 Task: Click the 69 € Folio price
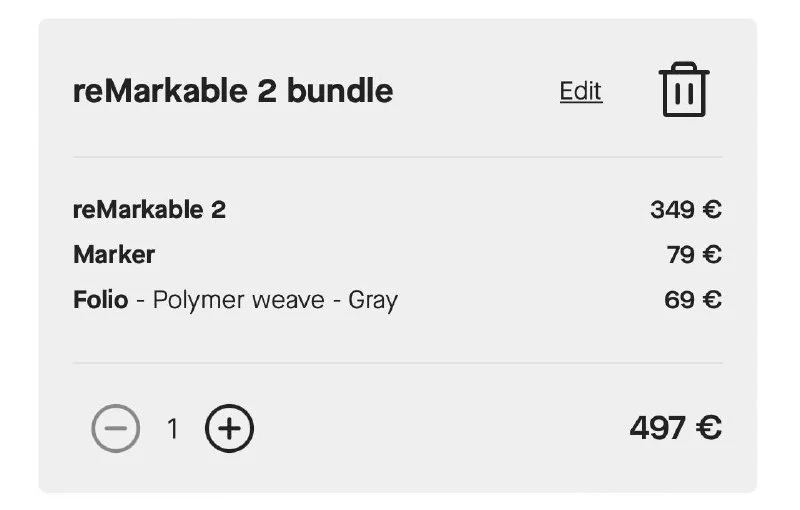(x=692, y=299)
